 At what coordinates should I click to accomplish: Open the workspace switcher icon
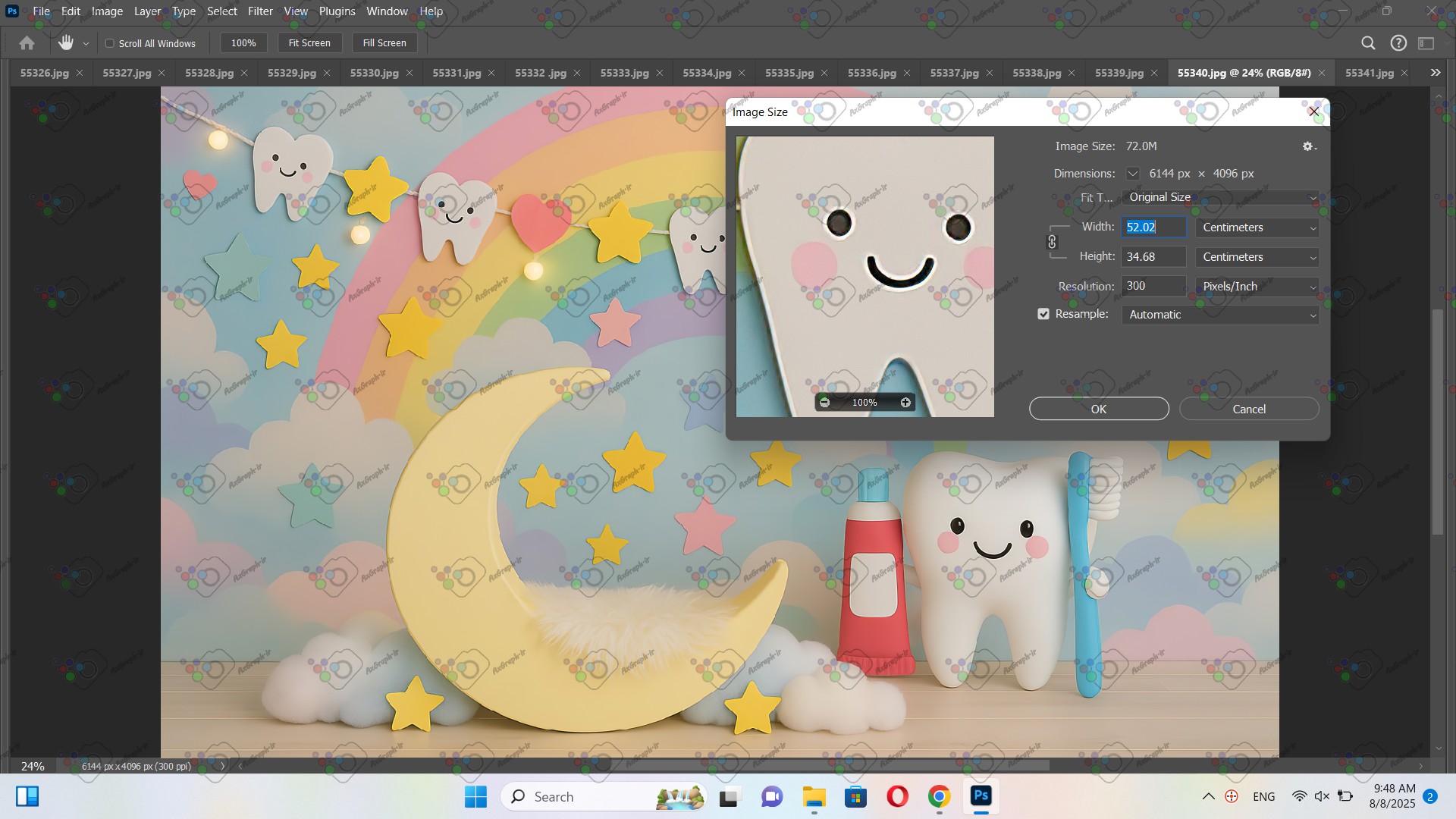[x=1426, y=43]
